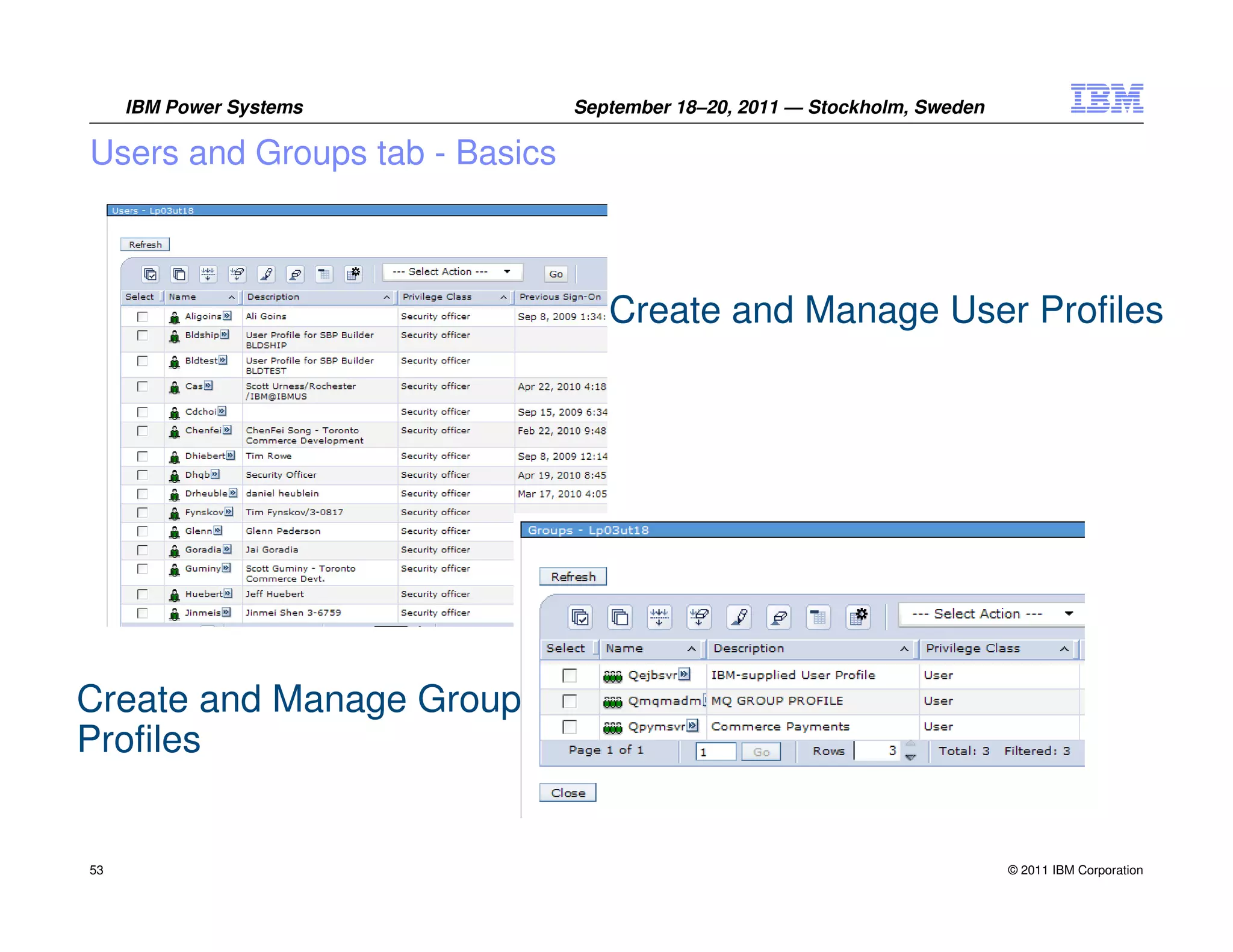The width and height of the screenshot is (1233, 952).
Task: Tick checkbox for Glenn user
Action: pos(143,531)
